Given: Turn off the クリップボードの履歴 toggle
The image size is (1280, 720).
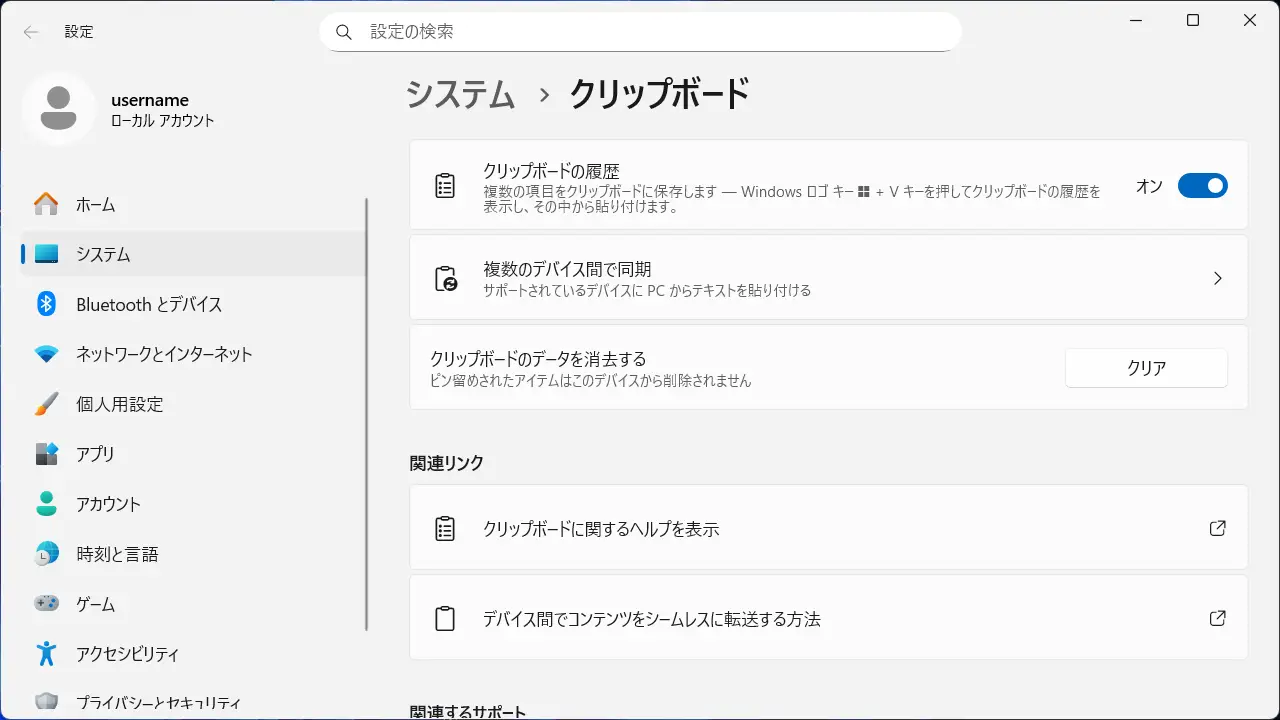Looking at the screenshot, I should pos(1202,186).
